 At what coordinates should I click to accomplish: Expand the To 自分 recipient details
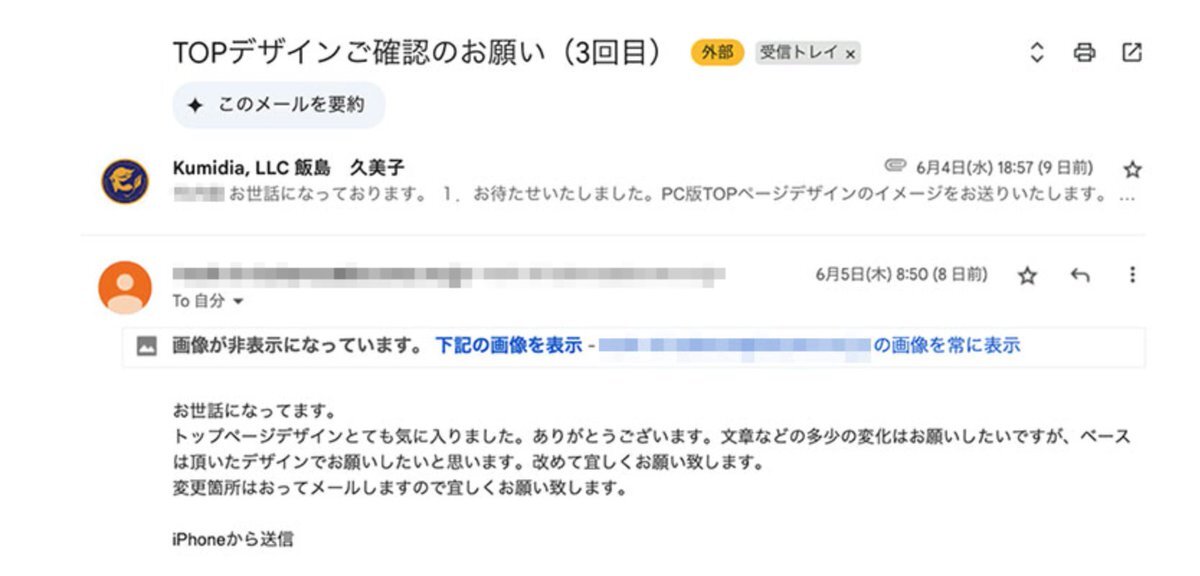coord(238,301)
